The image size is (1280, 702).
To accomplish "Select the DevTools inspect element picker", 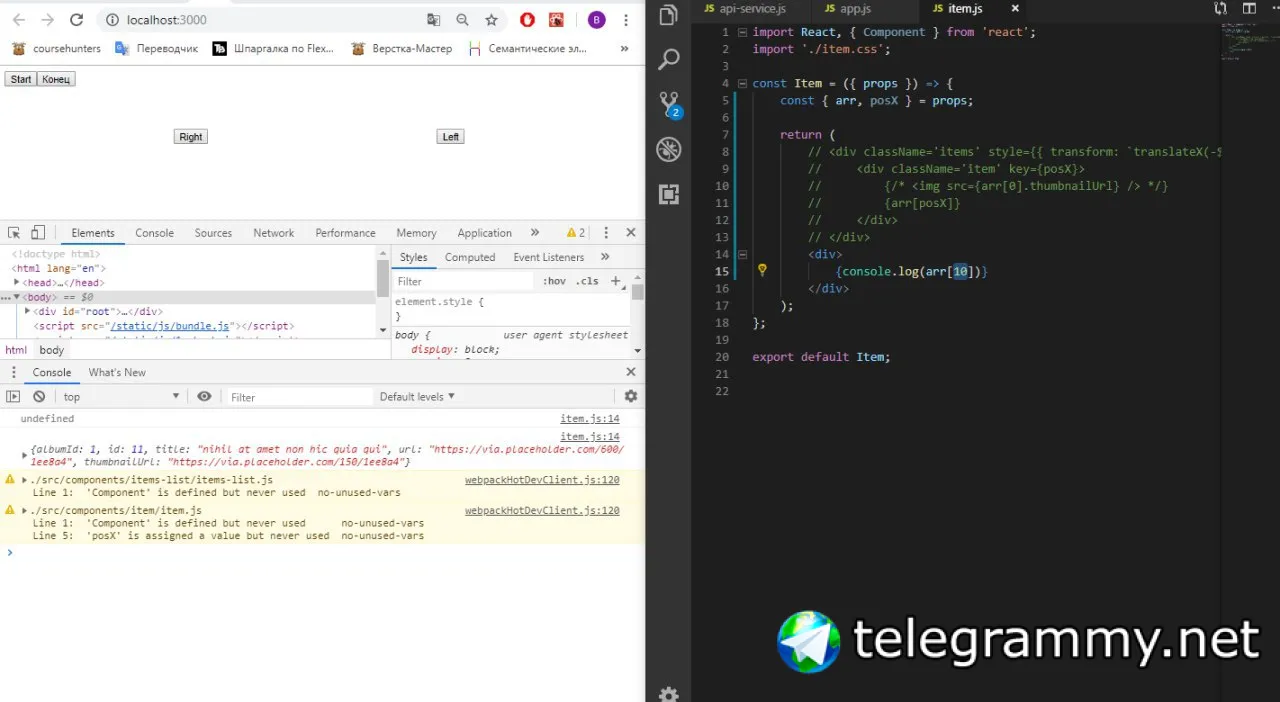I will coord(14,233).
